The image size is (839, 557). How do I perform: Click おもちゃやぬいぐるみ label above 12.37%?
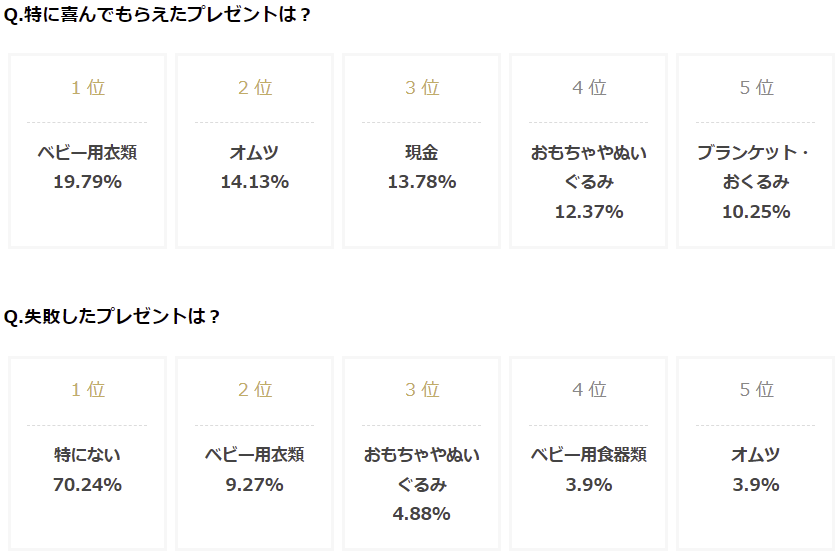(589, 167)
